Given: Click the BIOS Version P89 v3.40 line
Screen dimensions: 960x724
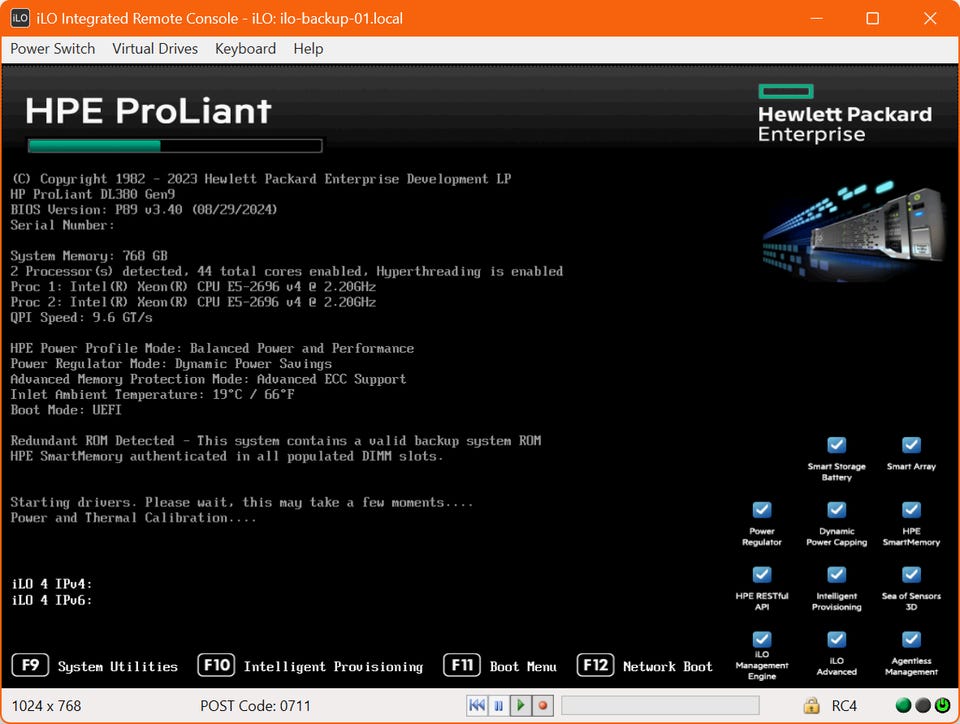Looking at the screenshot, I should point(144,209).
